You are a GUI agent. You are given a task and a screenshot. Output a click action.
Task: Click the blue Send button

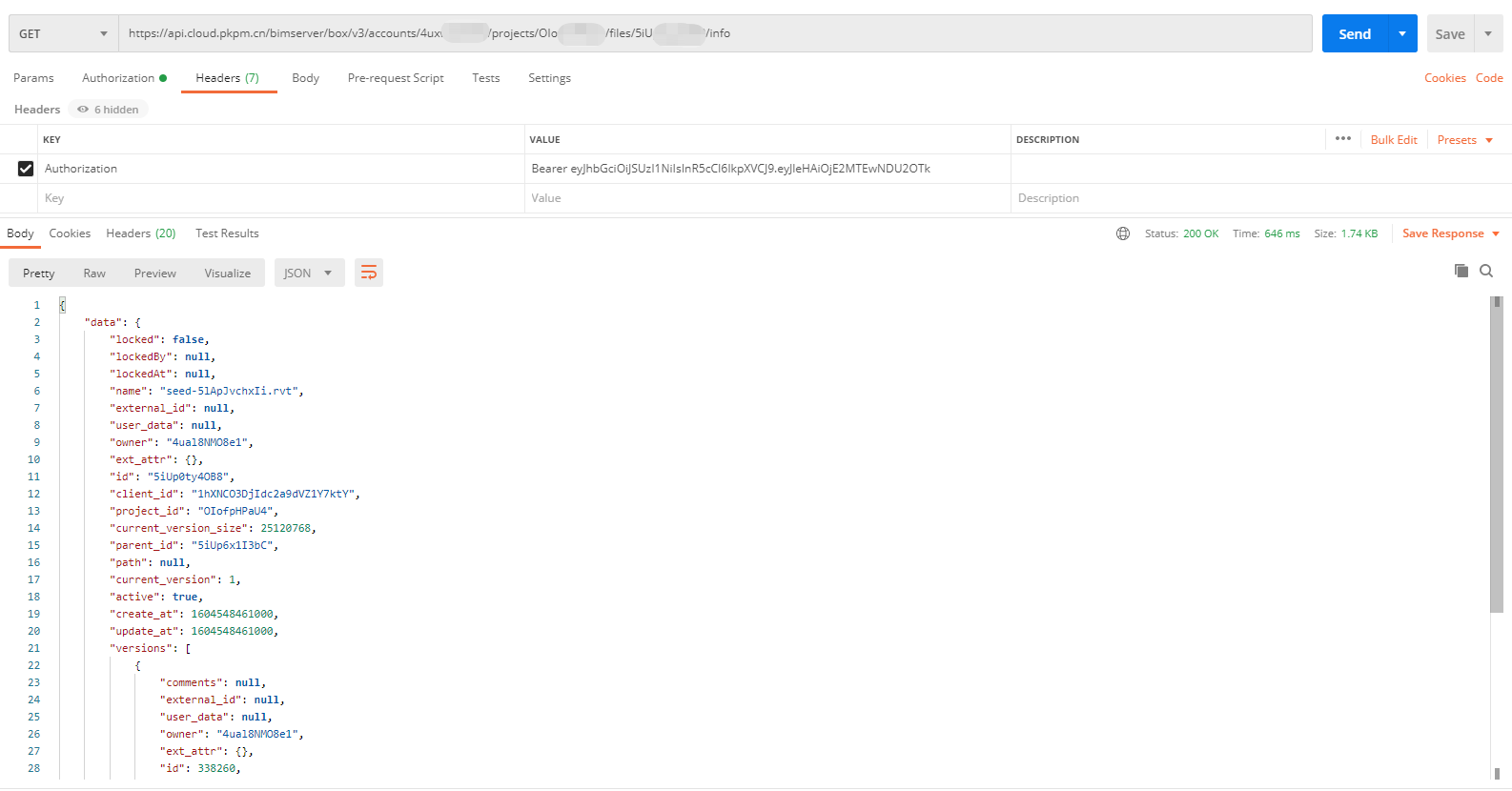(1354, 34)
